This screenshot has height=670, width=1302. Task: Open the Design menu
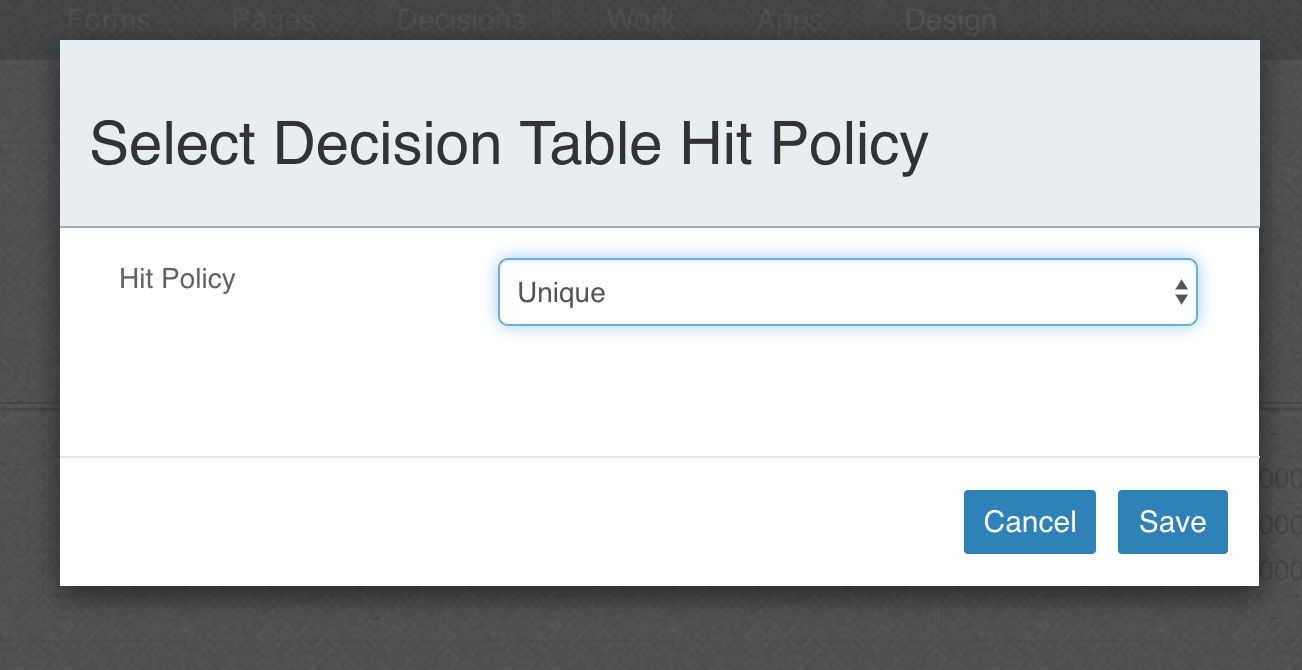click(949, 19)
